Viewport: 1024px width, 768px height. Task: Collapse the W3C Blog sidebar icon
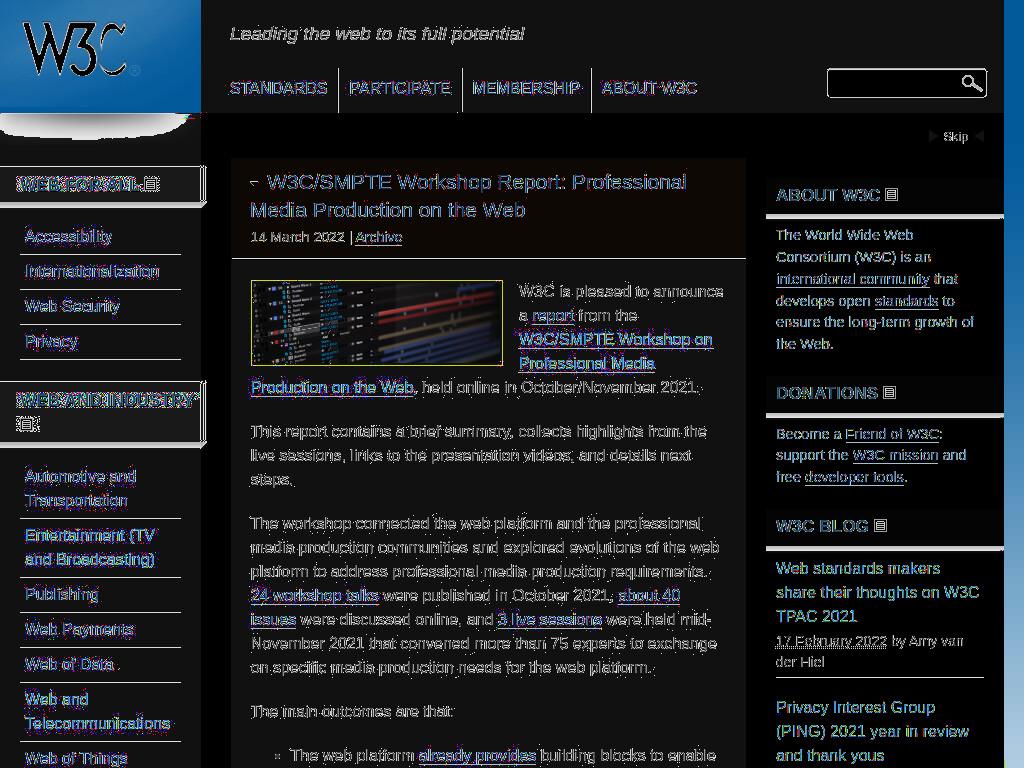(880, 526)
